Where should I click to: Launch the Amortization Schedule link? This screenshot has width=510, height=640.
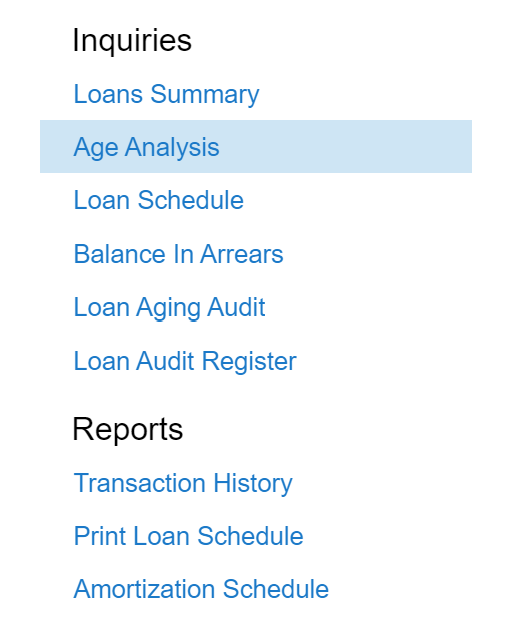[x=201, y=589]
